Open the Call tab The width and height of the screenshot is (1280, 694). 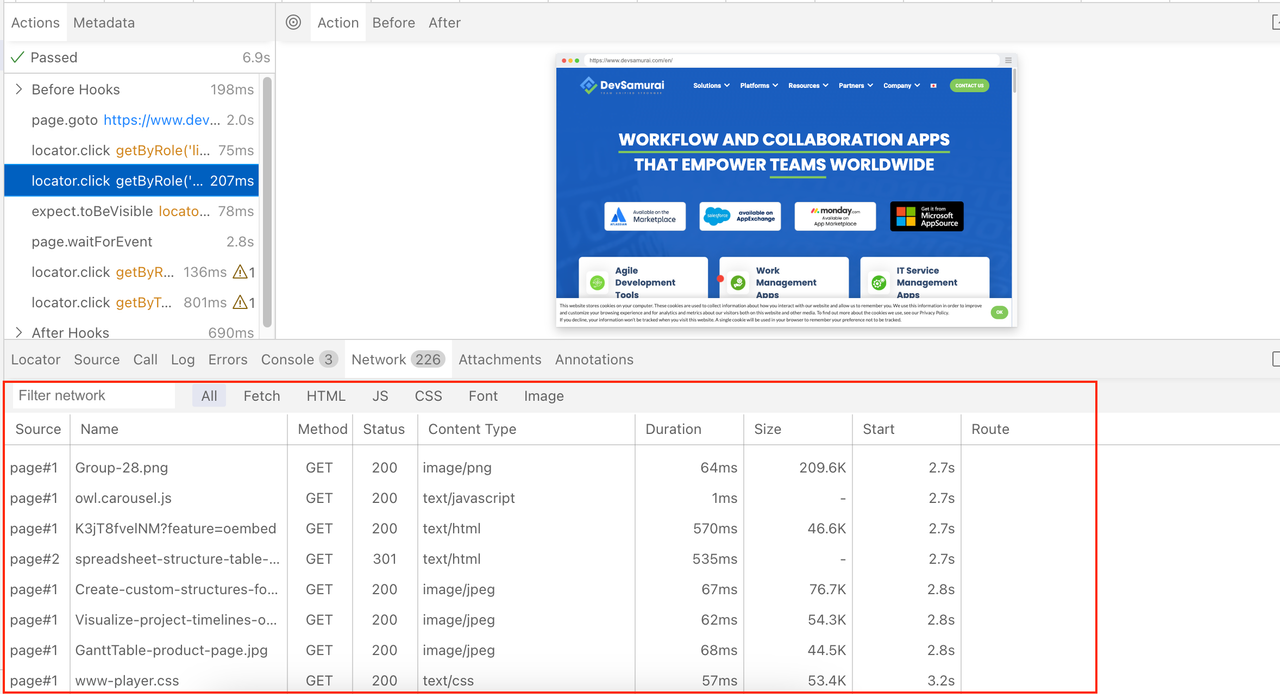pos(145,359)
